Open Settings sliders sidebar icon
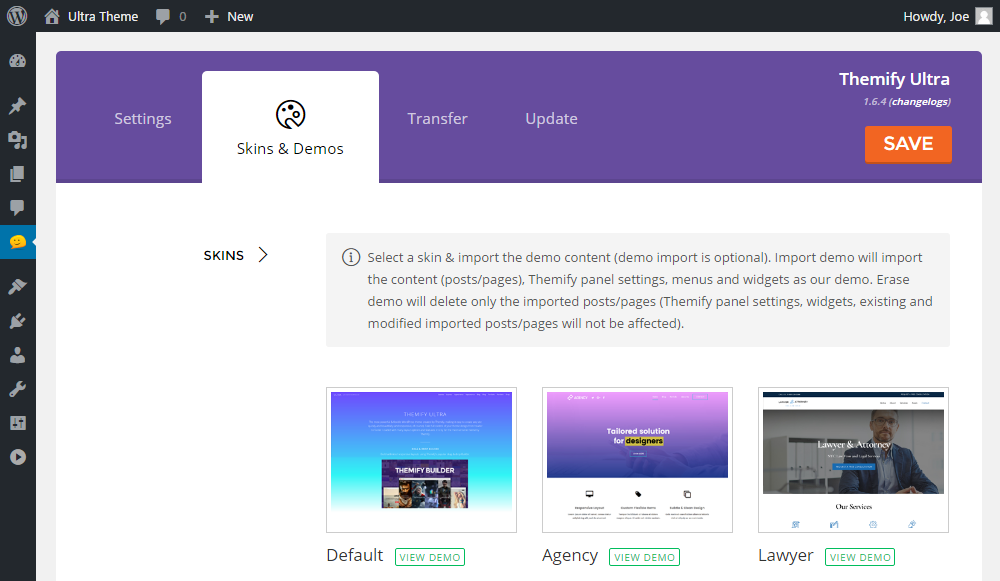Image resolution: width=1000 pixels, height=581 pixels. point(17,423)
